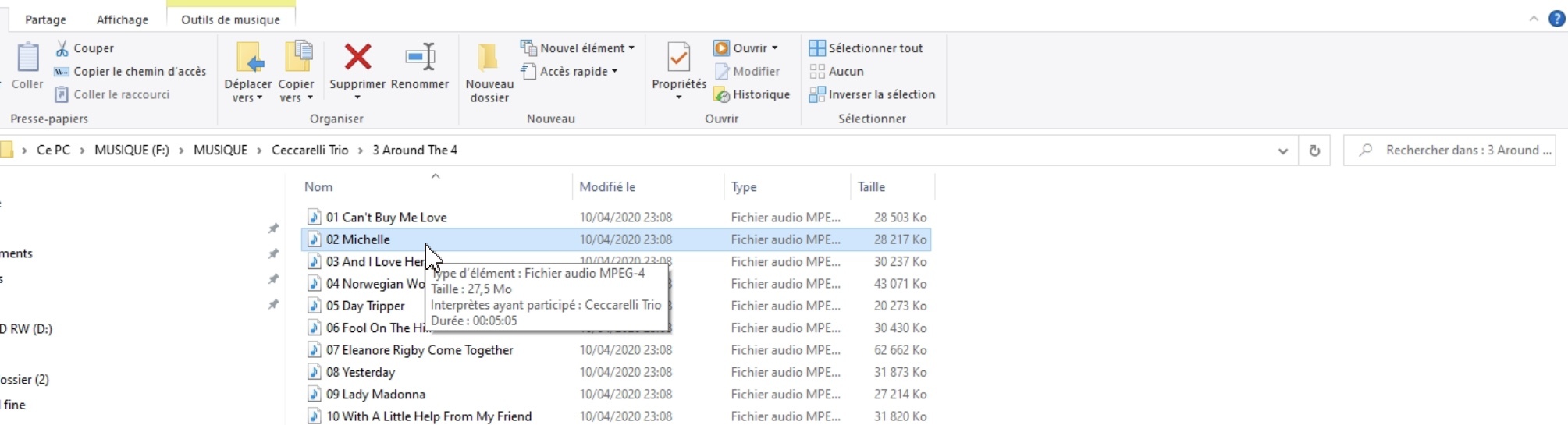Expand the Accès rapide dropdown
The width and height of the screenshot is (1568, 425).
pos(570,71)
